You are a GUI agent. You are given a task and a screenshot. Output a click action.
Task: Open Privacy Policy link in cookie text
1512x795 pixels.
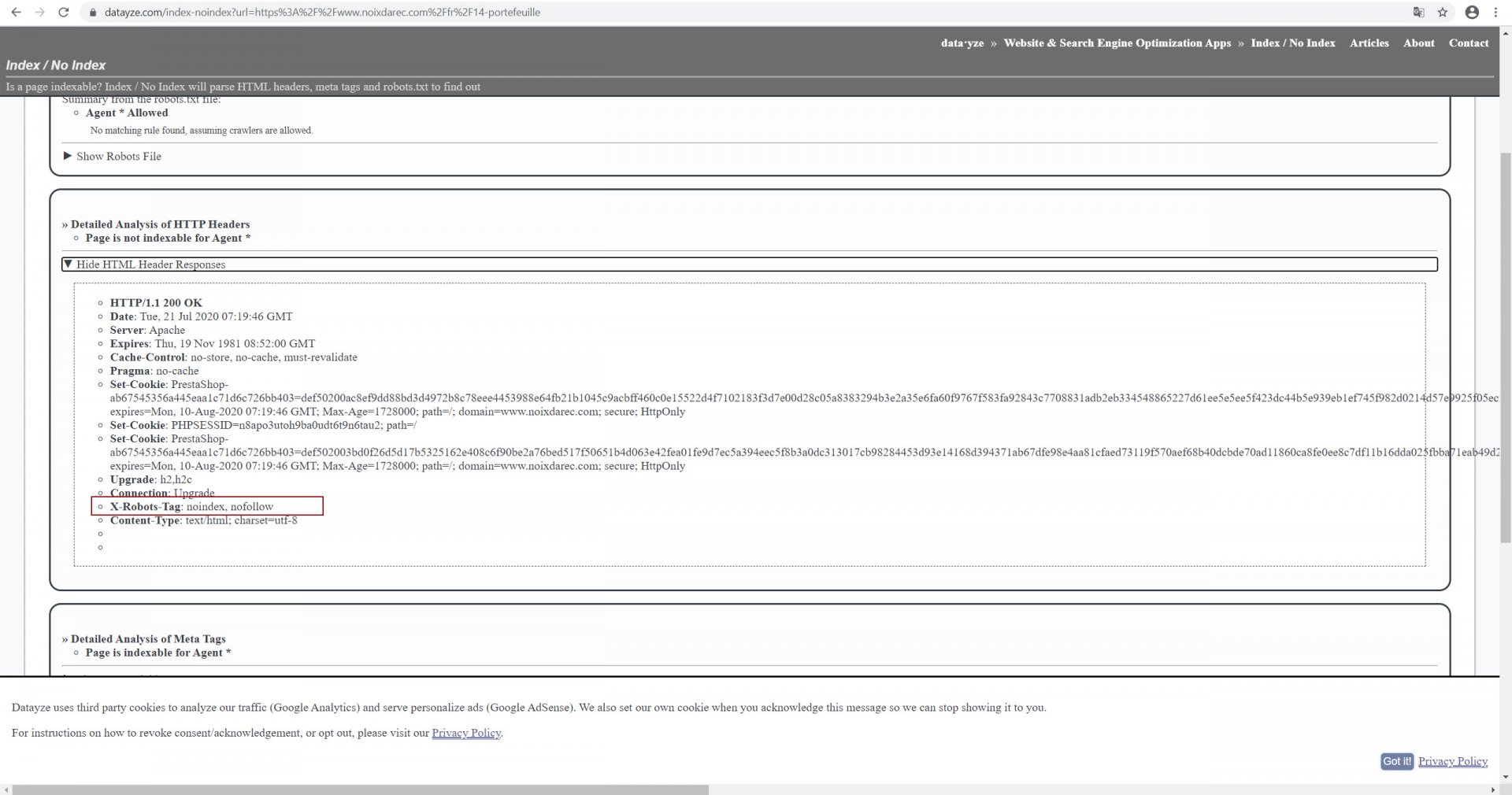point(466,733)
